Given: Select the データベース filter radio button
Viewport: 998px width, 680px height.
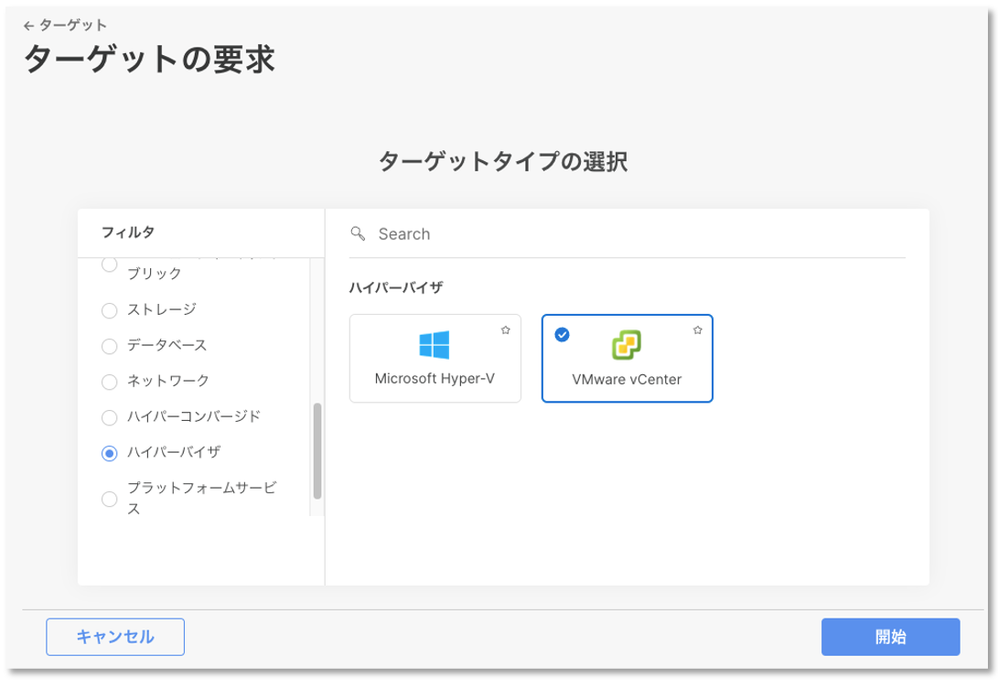Looking at the screenshot, I should point(109,346).
